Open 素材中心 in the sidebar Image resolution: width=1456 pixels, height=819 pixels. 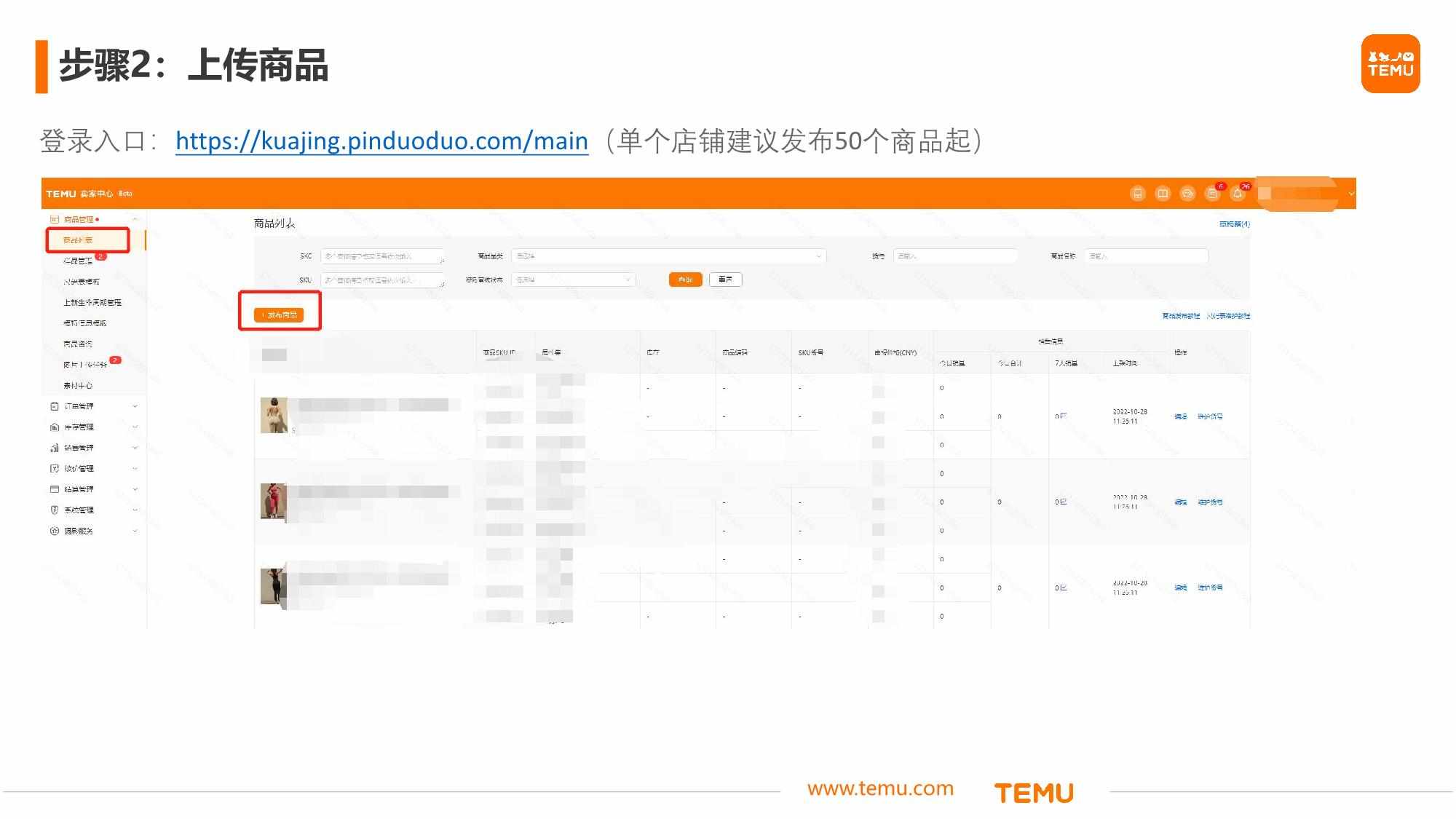point(78,386)
